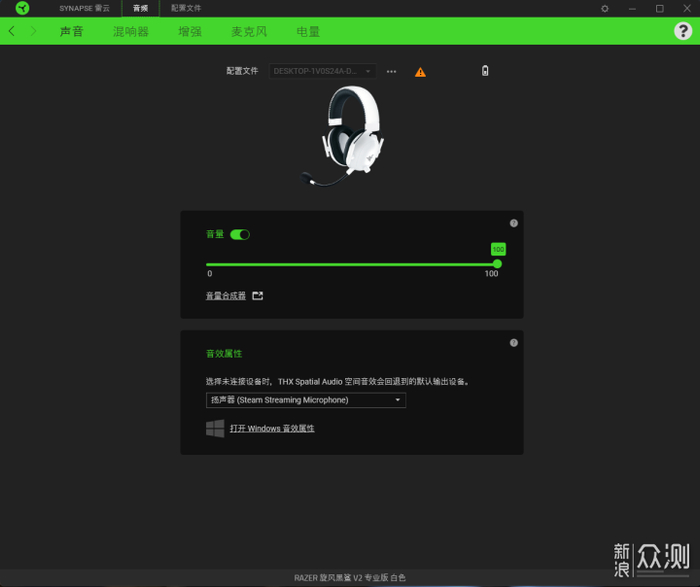Click the external open icon beside 音量合成器

pyautogui.click(x=258, y=296)
